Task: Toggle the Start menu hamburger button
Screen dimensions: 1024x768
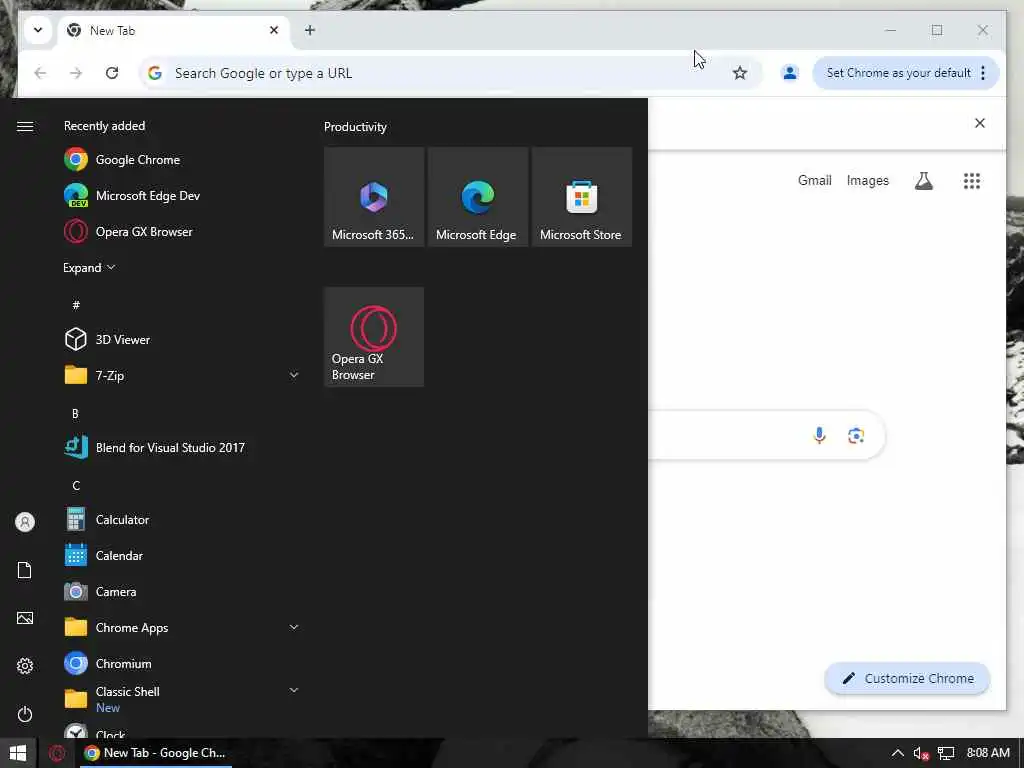Action: [x=25, y=126]
